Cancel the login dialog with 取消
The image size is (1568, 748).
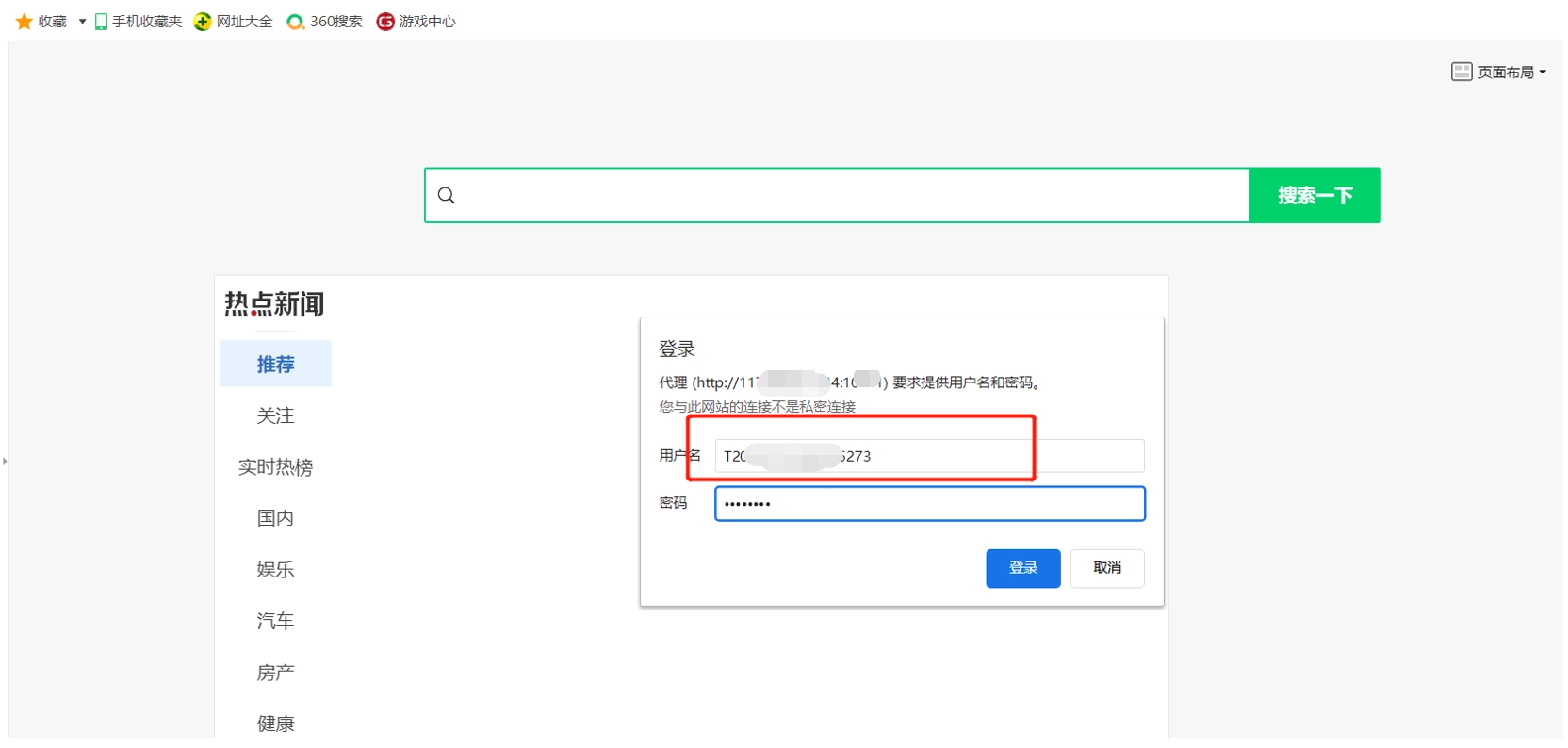pos(1106,568)
